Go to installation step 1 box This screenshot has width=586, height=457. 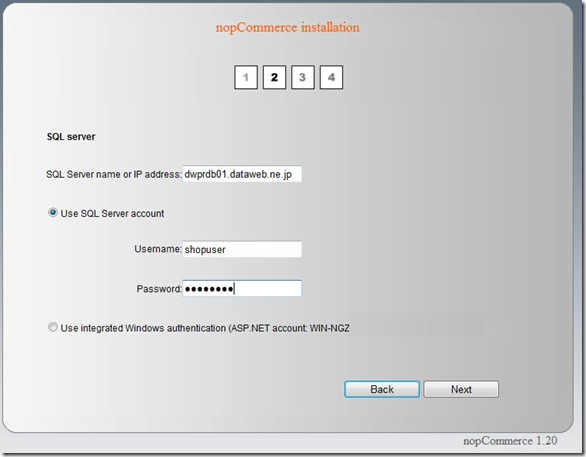pos(246,77)
